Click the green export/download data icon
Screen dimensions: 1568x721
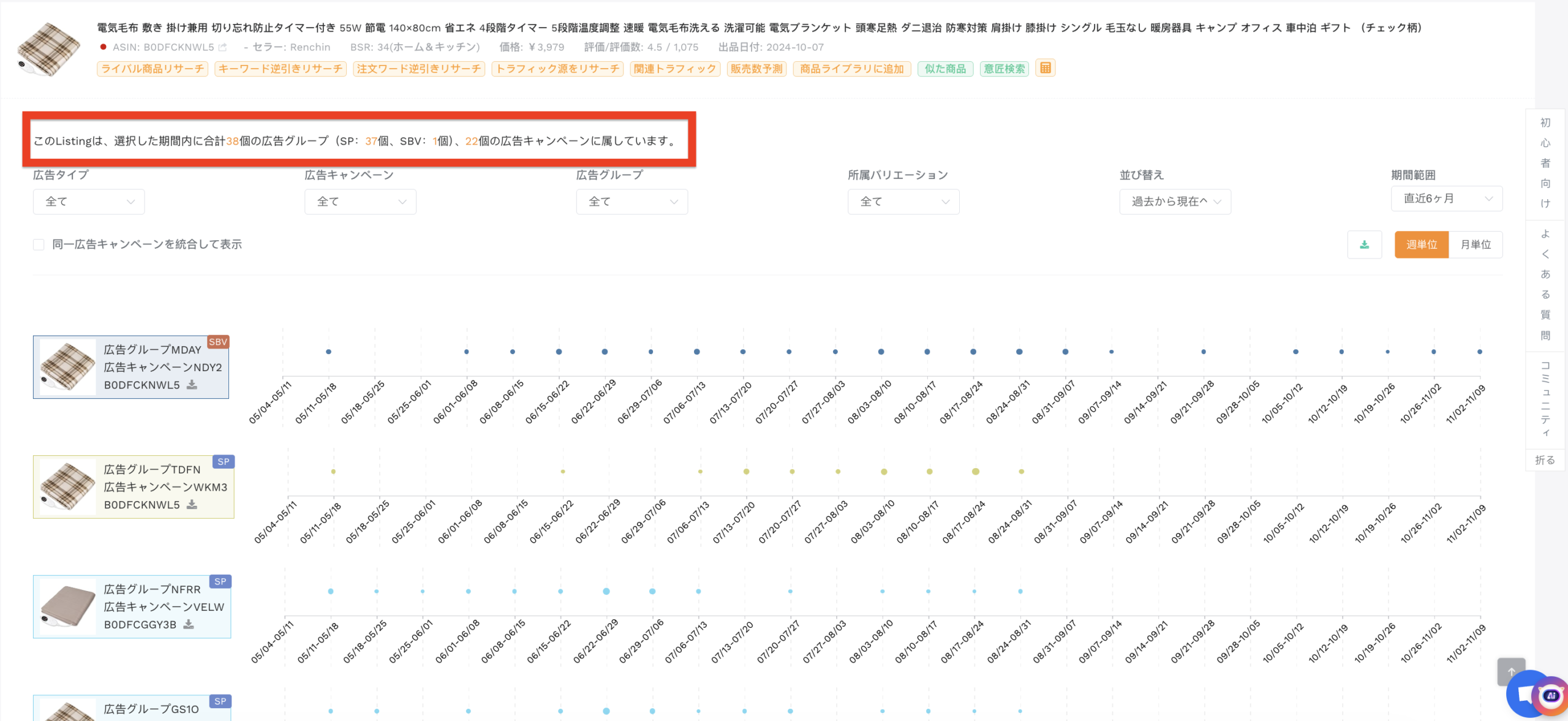(x=1365, y=244)
